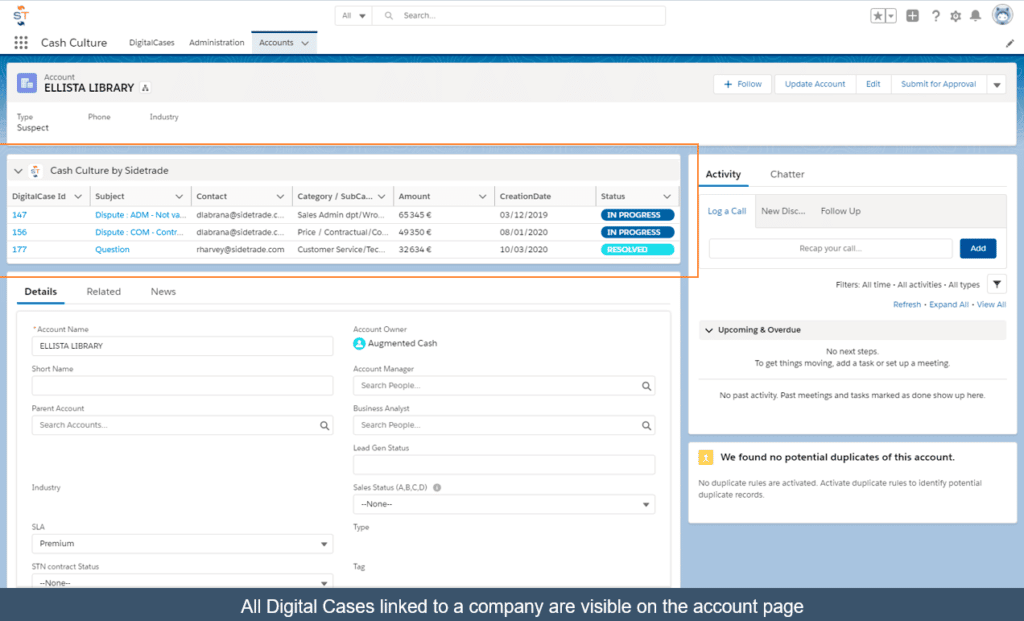
Task: Click the Update Account button
Action: pyautogui.click(x=815, y=84)
